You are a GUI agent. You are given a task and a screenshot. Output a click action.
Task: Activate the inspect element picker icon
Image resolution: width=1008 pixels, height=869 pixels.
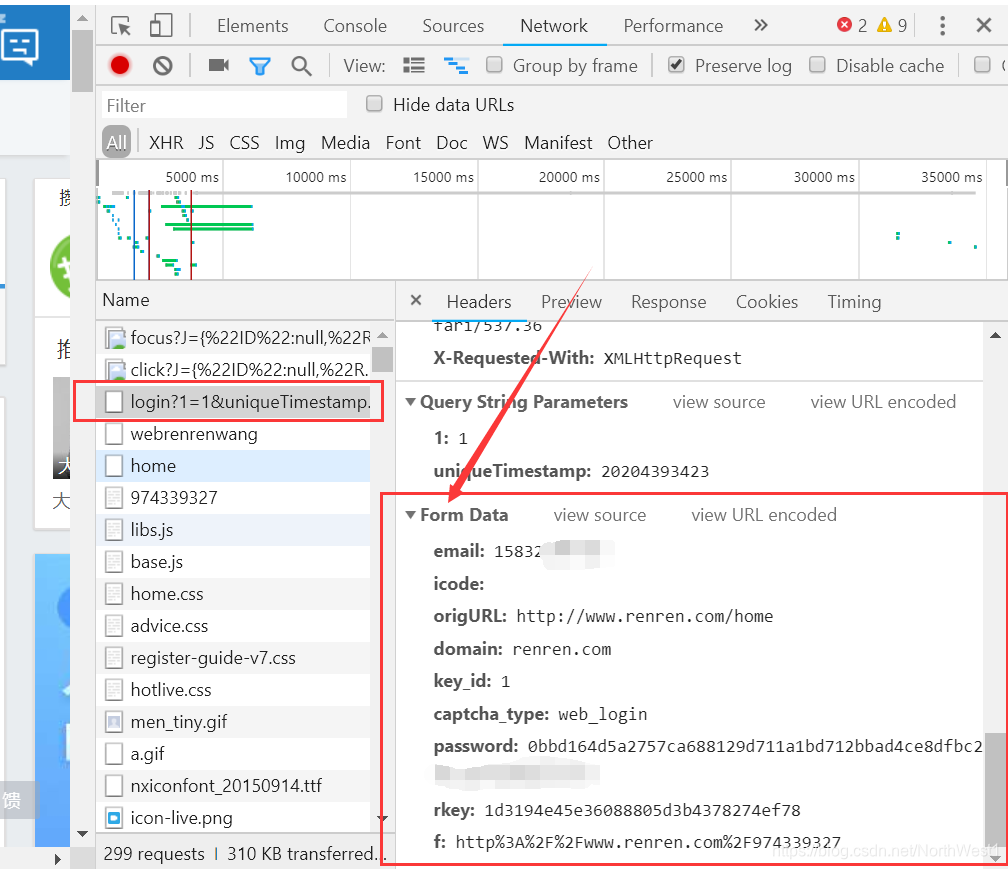point(121,26)
